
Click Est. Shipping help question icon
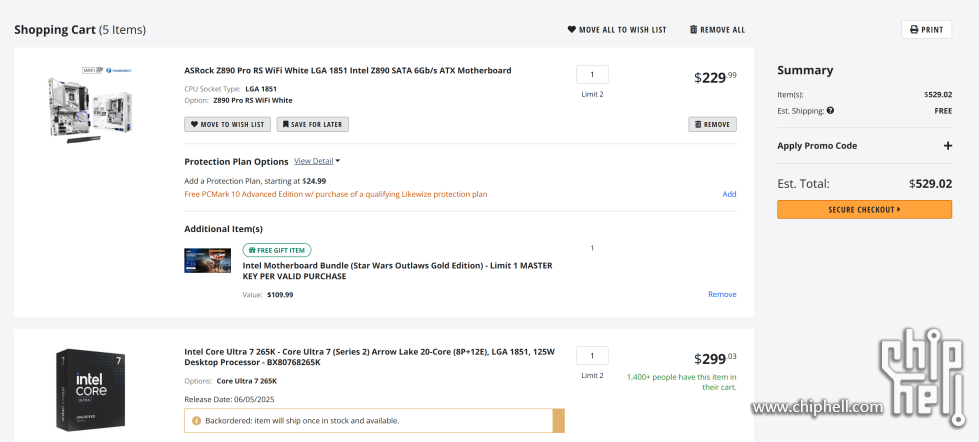830,110
